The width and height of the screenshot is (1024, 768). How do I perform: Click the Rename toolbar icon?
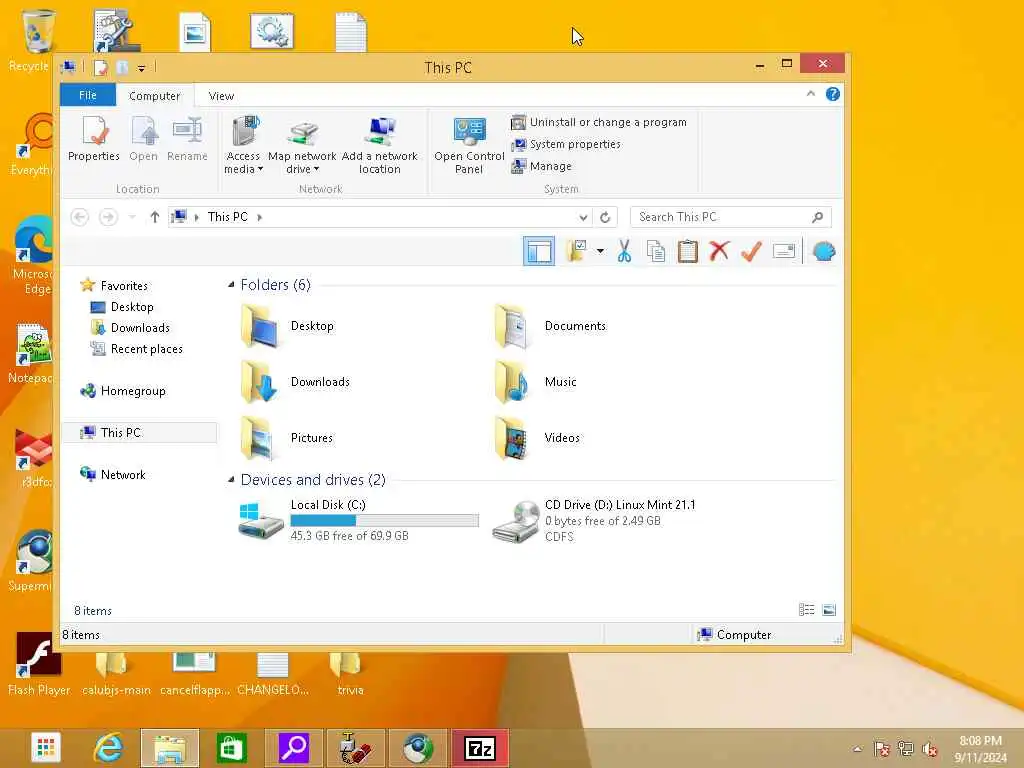click(x=784, y=251)
